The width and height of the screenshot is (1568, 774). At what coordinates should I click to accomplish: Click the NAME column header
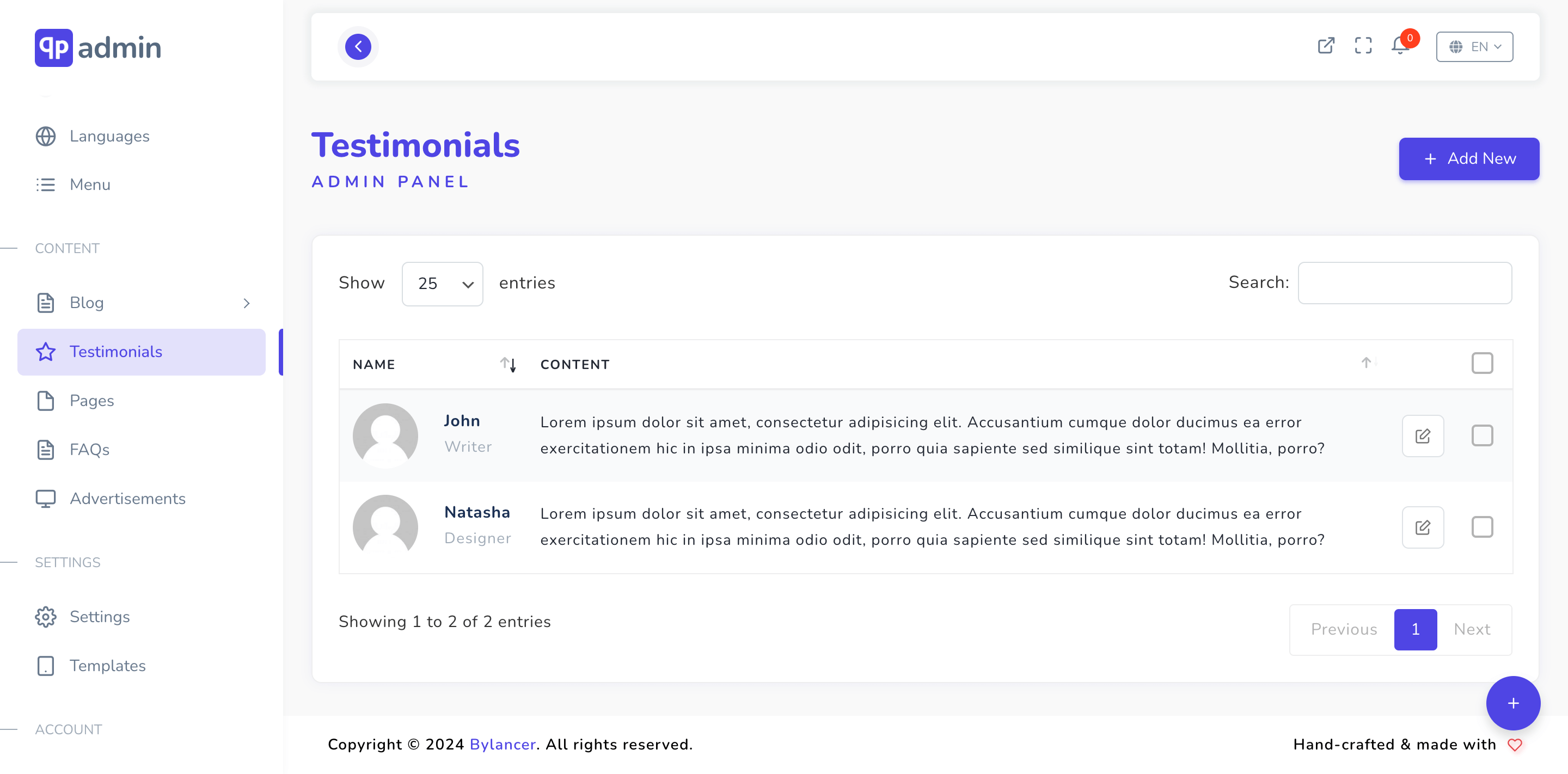coord(373,364)
